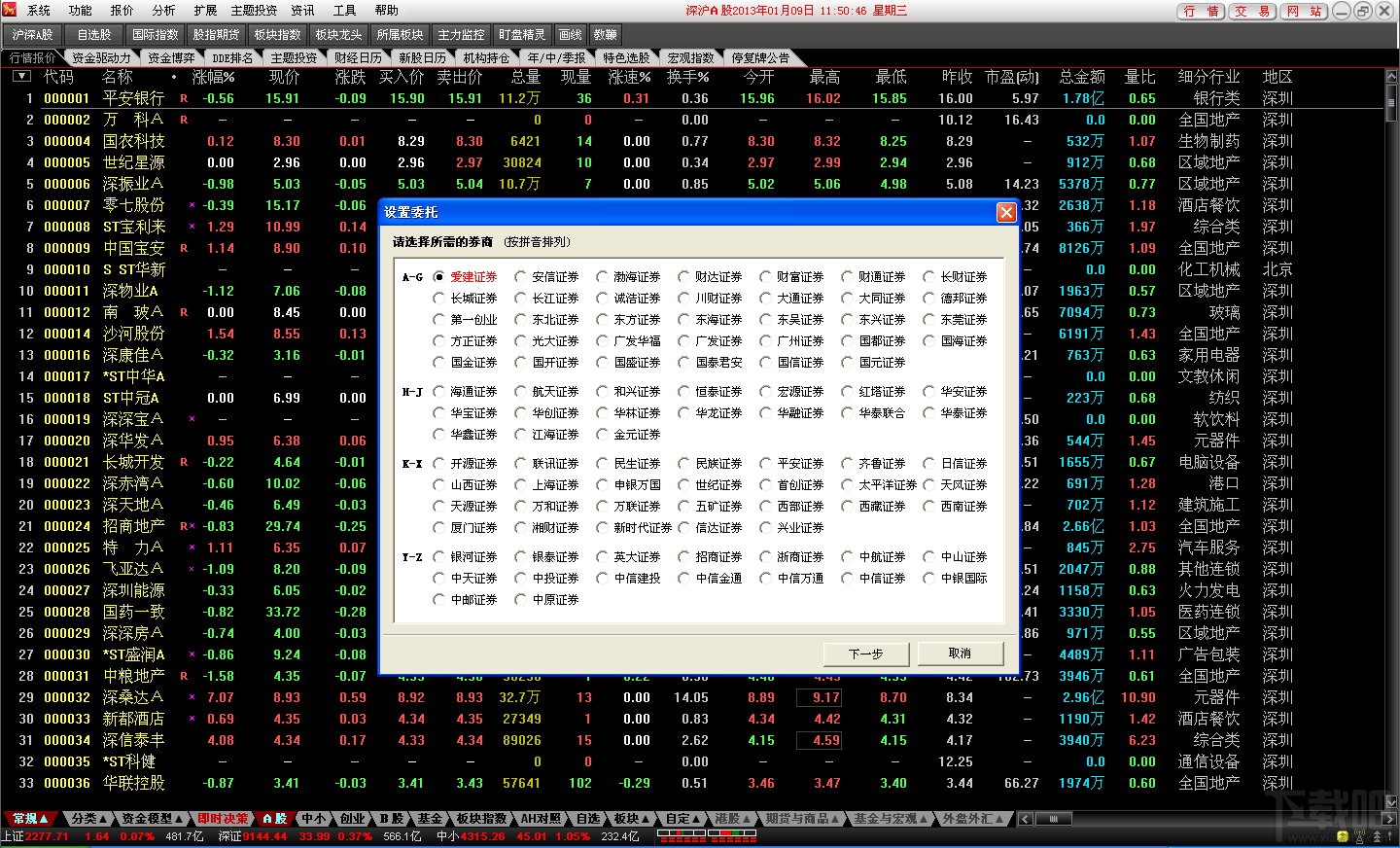Click the 下一步 button in the dialog

[x=866, y=654]
